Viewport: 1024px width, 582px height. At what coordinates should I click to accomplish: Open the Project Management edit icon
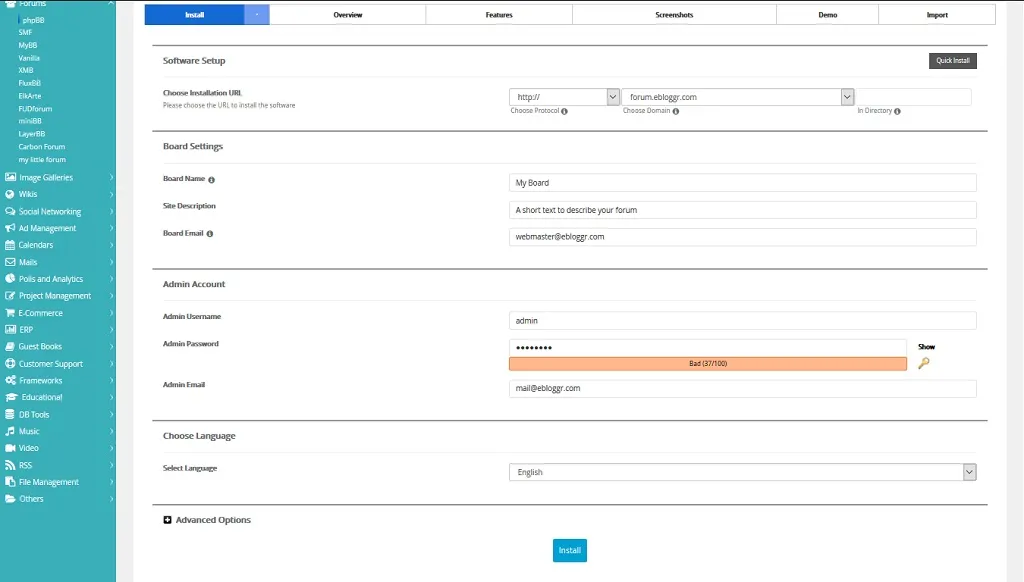pos(10,295)
